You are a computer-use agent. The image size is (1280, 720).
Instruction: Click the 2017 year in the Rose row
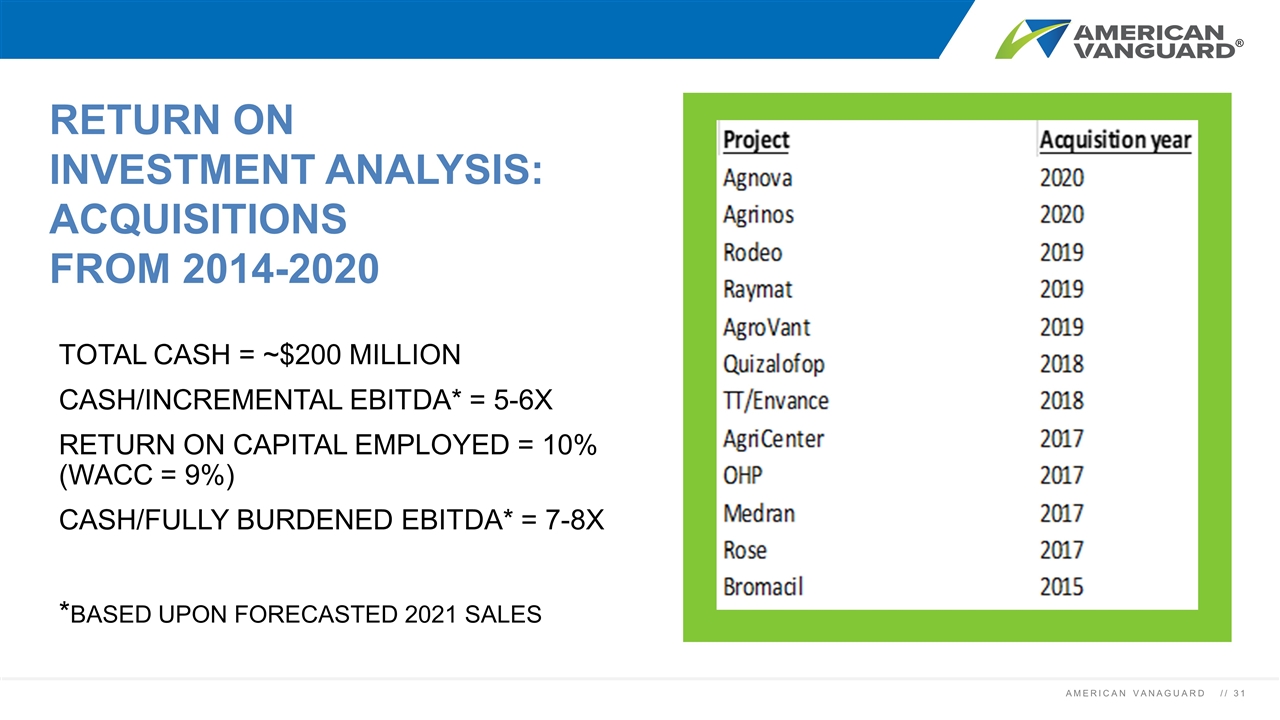click(x=1061, y=550)
